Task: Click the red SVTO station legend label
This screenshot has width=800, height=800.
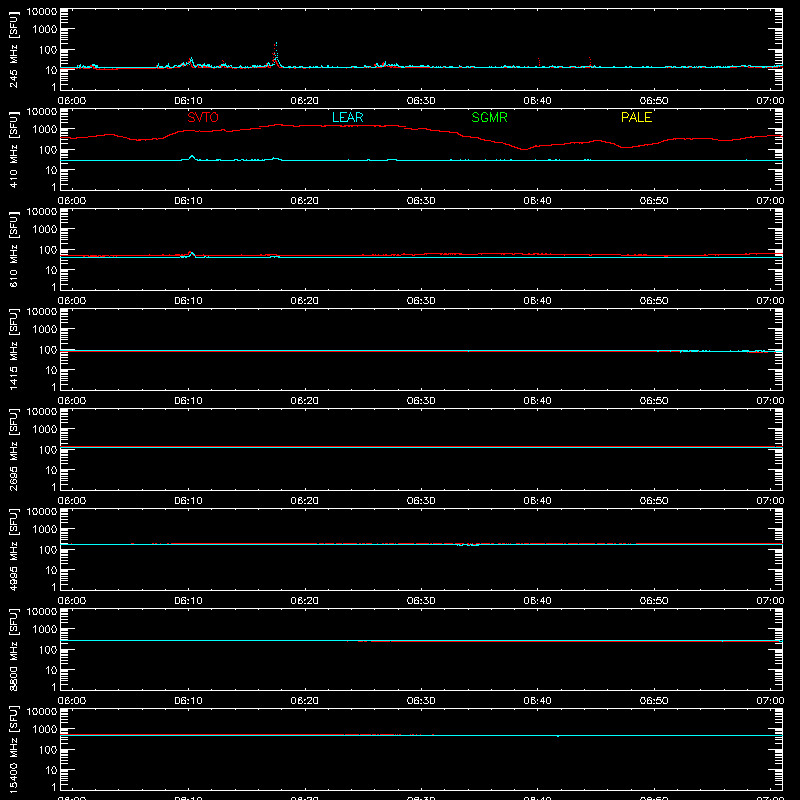Action: [x=203, y=117]
